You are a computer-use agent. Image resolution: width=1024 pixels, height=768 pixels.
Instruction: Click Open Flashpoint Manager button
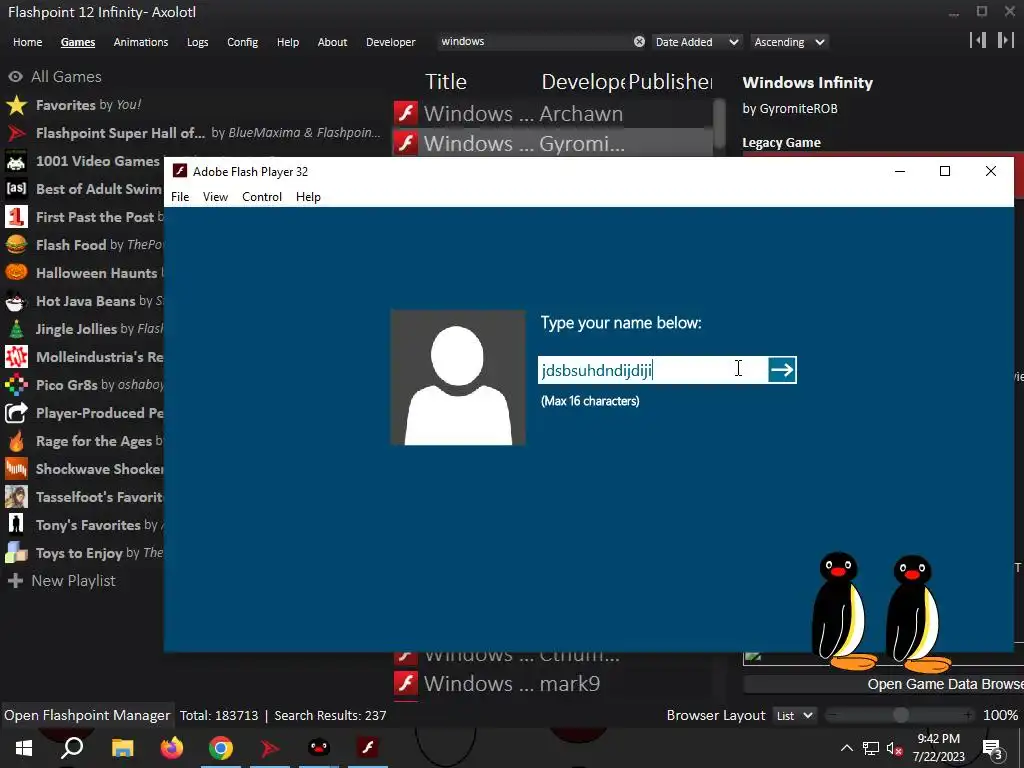(87, 715)
